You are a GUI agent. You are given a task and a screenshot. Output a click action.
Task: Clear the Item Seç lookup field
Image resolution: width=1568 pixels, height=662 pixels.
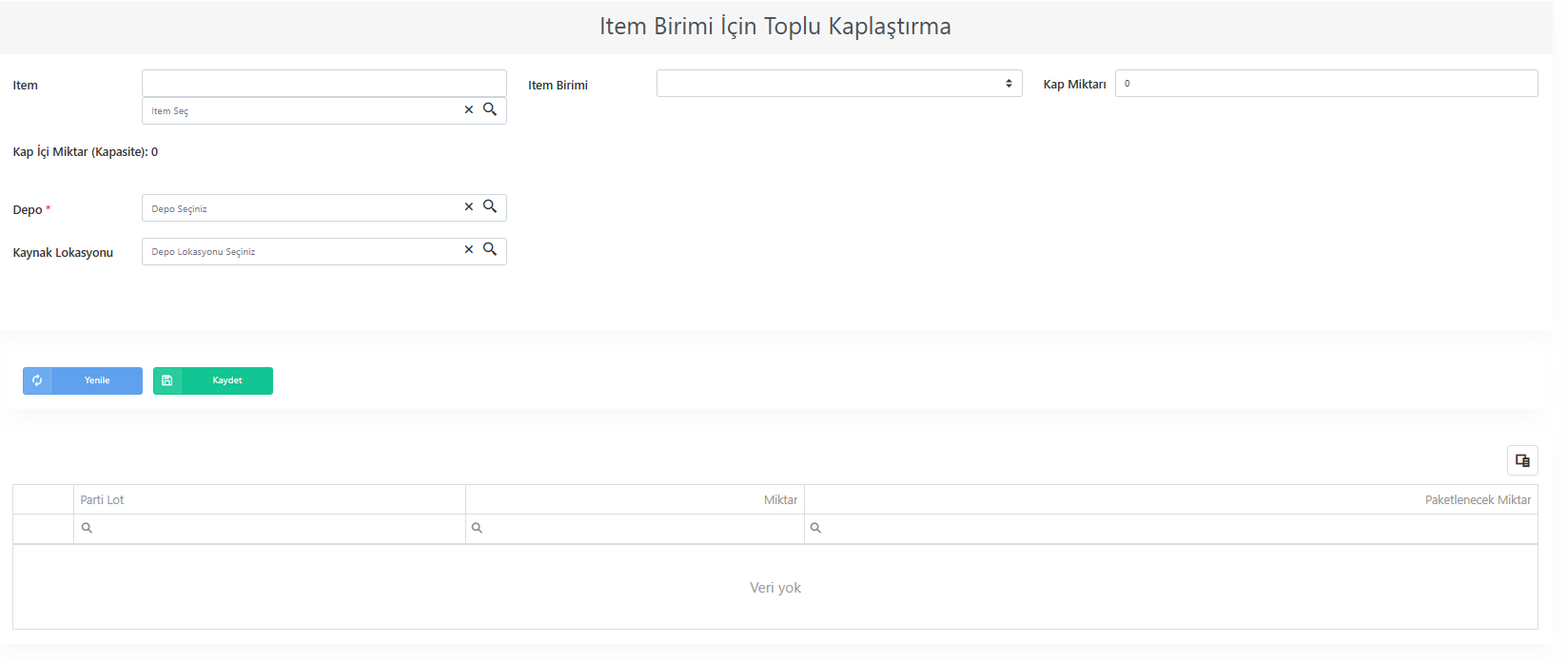tap(468, 110)
